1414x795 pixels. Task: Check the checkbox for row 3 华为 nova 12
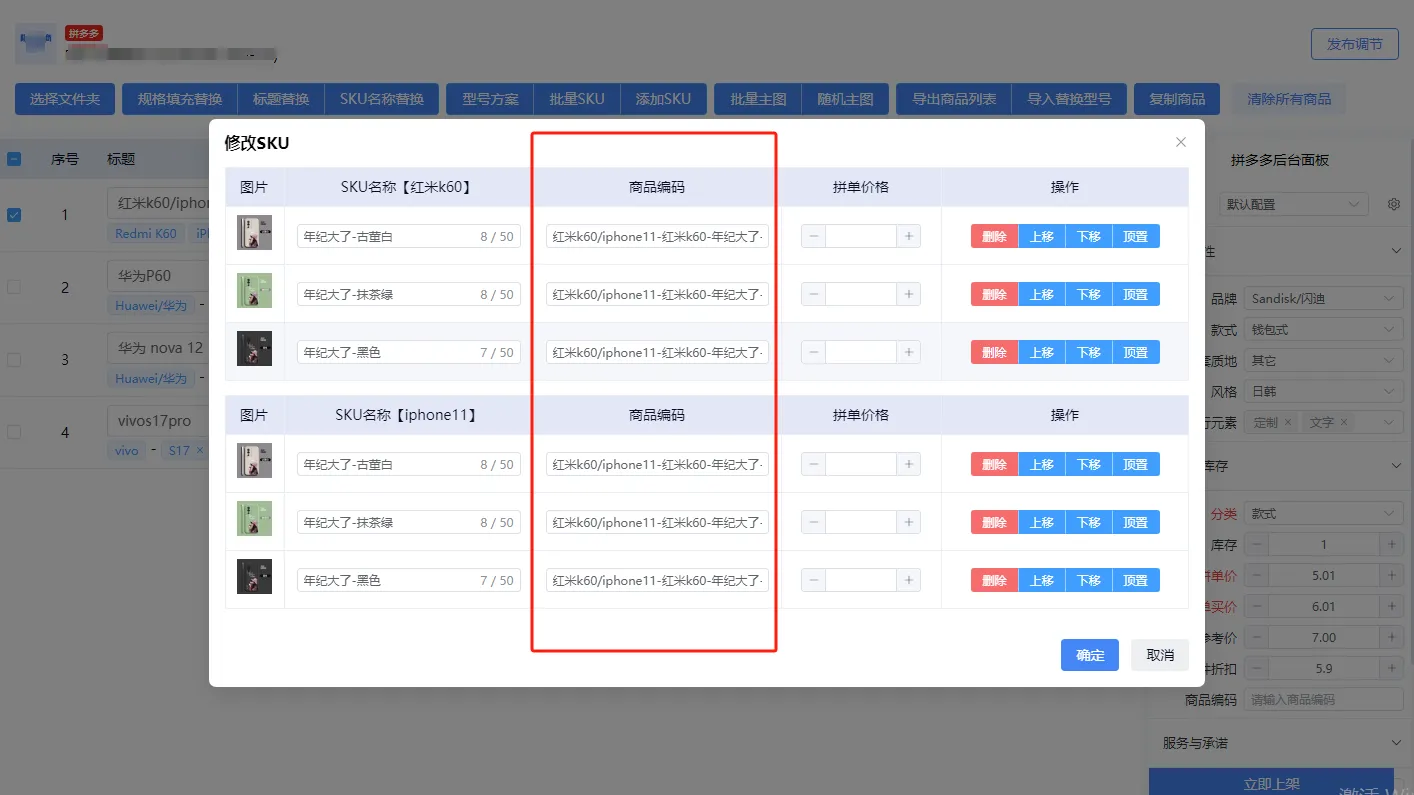point(14,359)
